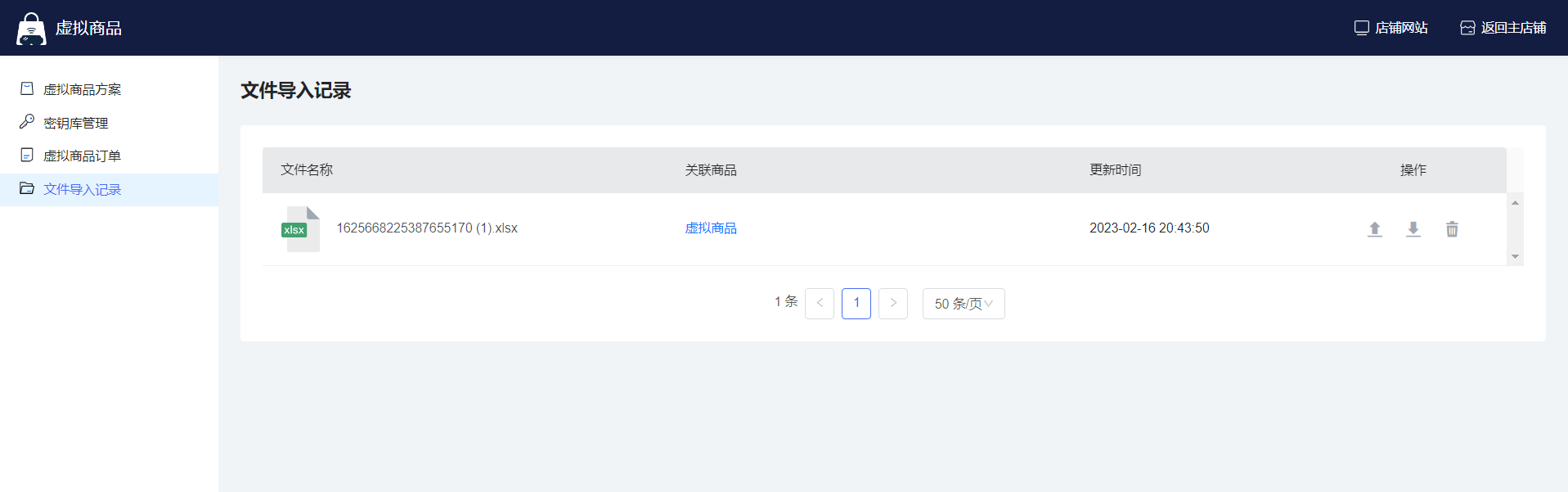The width and height of the screenshot is (1568, 492).
Task: Click the key icon for 密钥库管理
Action: (27, 122)
